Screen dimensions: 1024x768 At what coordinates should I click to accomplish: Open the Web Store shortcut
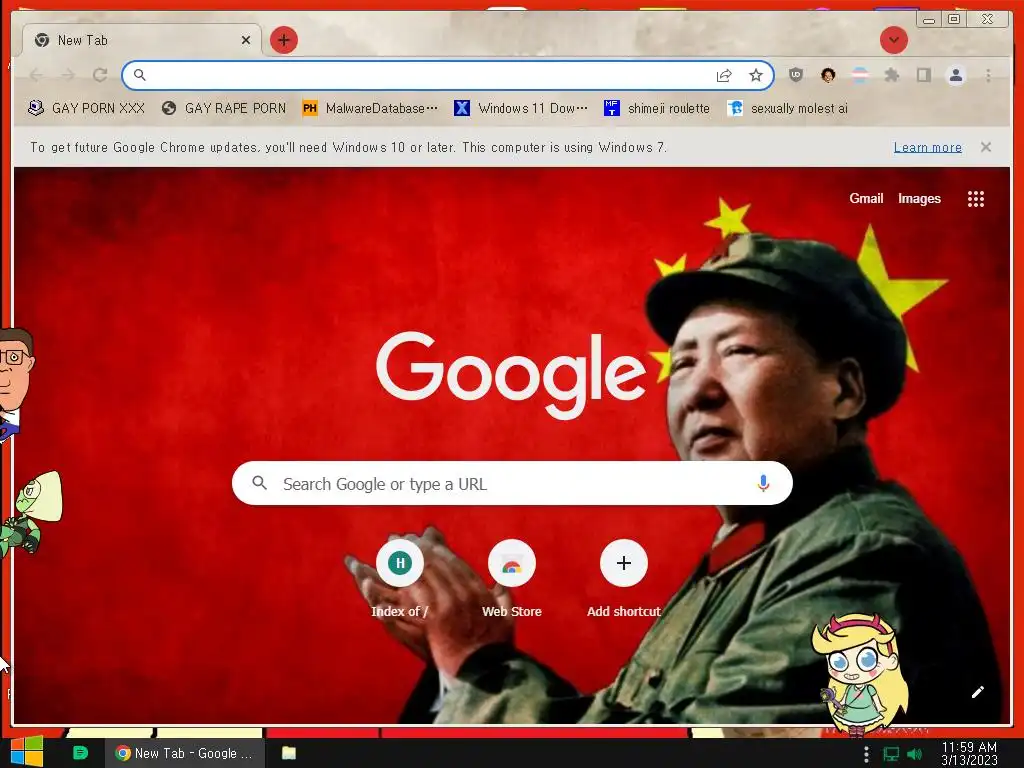(511, 578)
